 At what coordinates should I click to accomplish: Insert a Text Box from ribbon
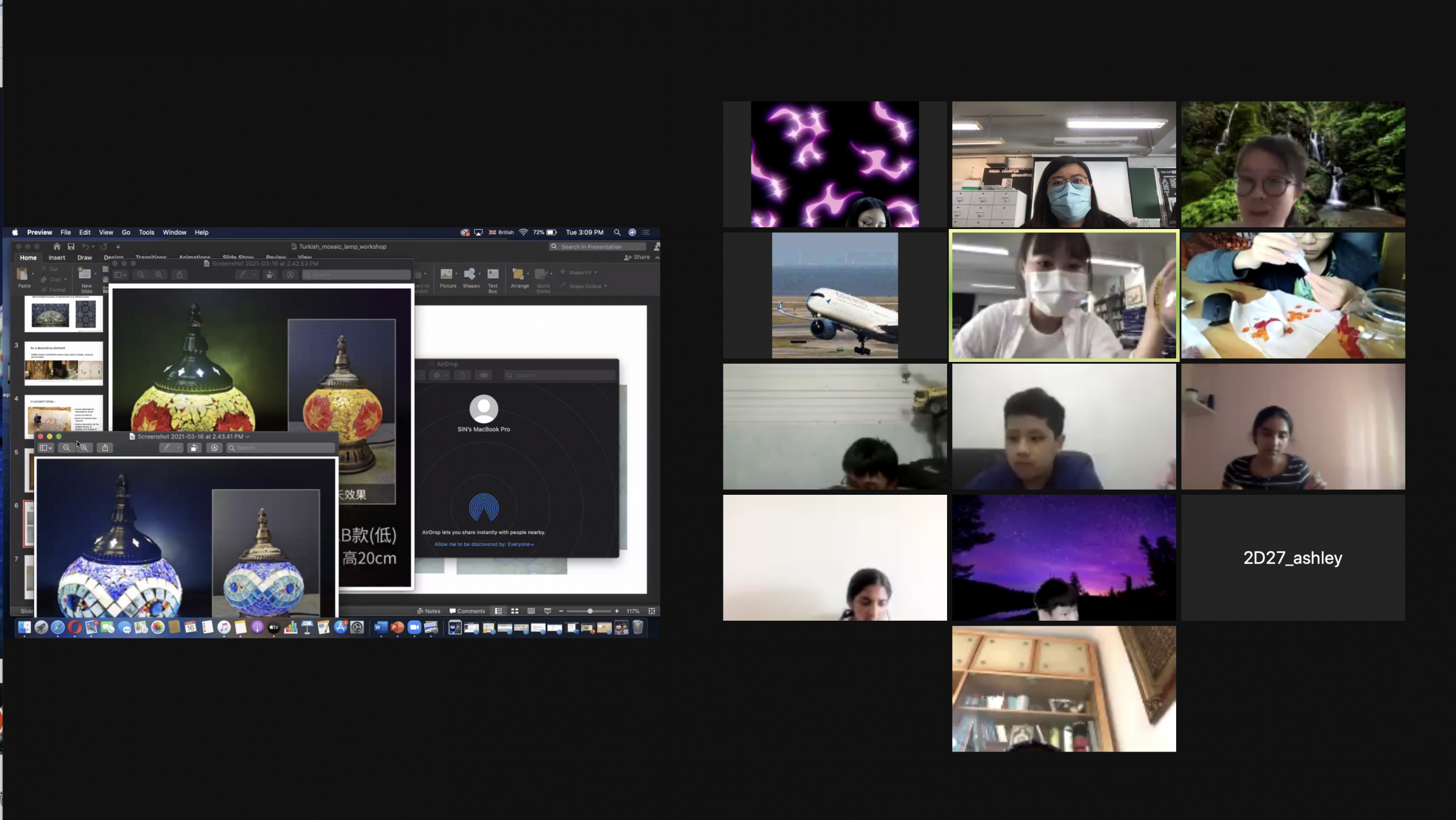tap(493, 280)
